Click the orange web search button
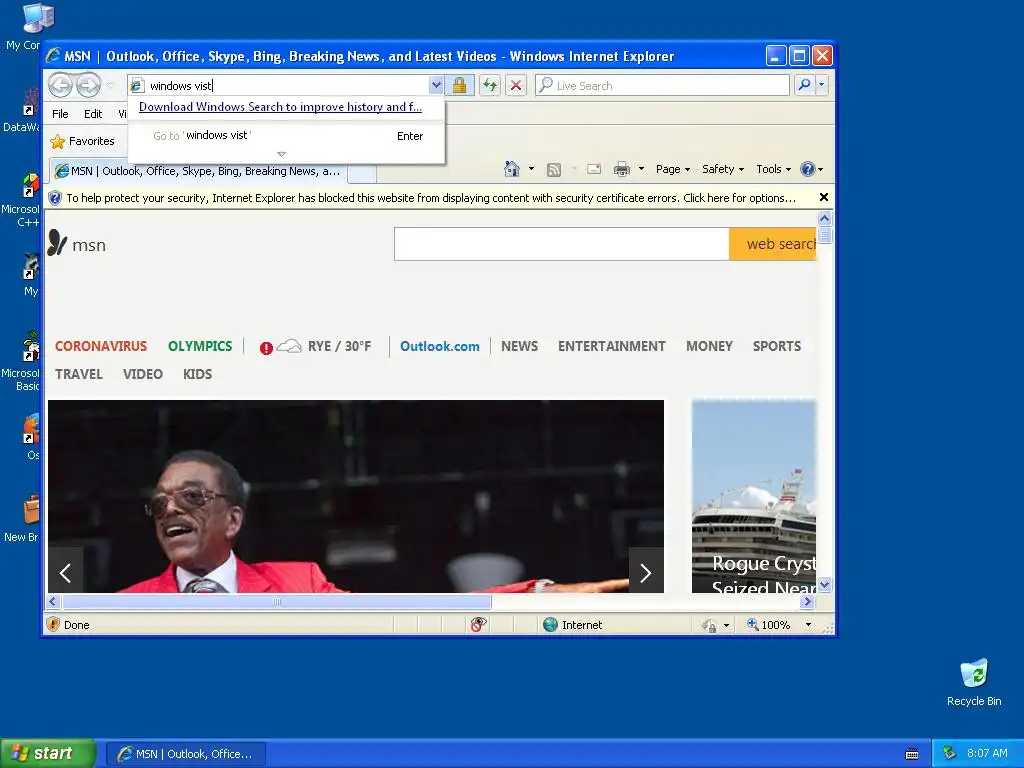1024x768 pixels. click(773, 244)
